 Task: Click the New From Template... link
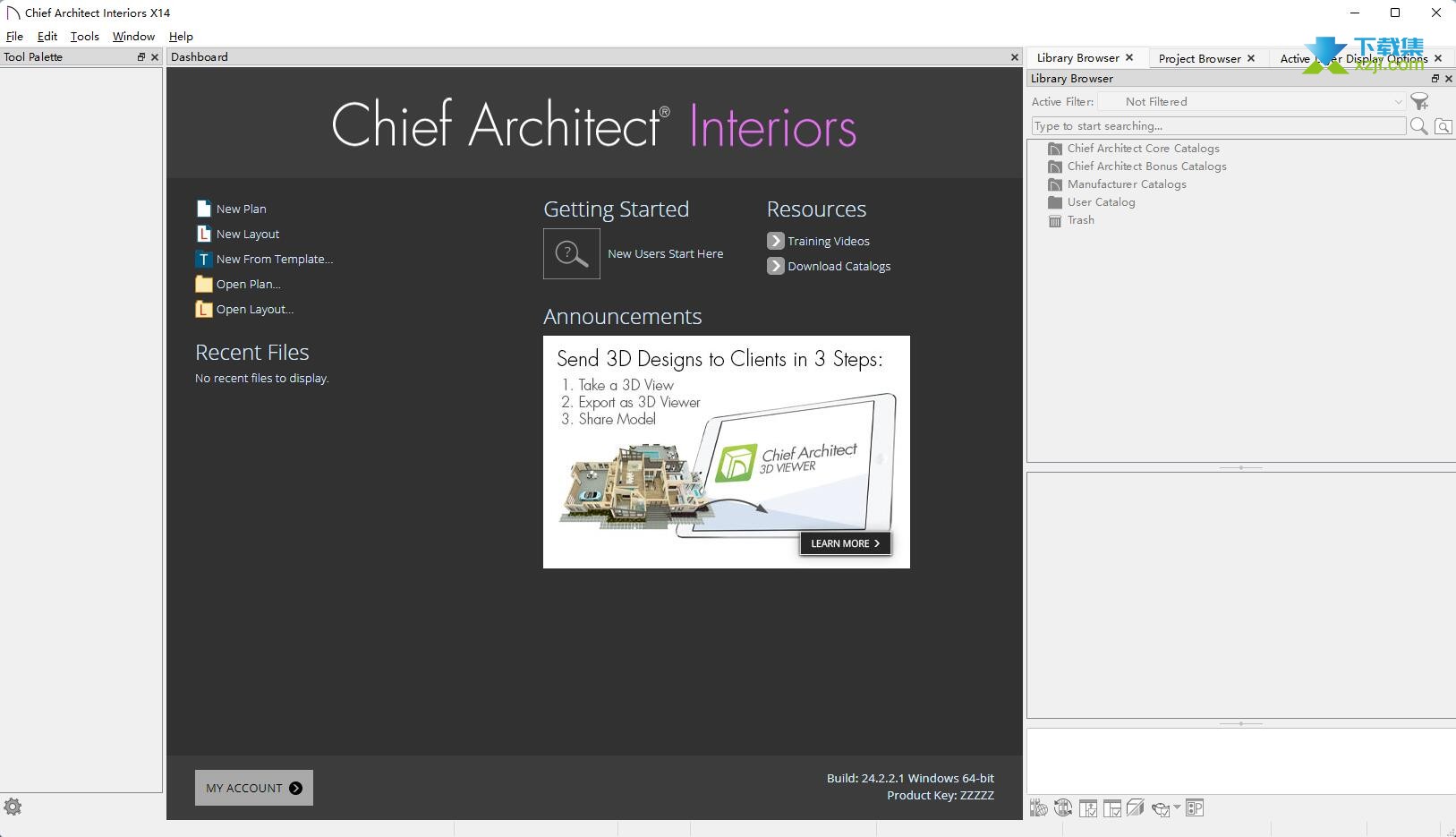(x=275, y=259)
